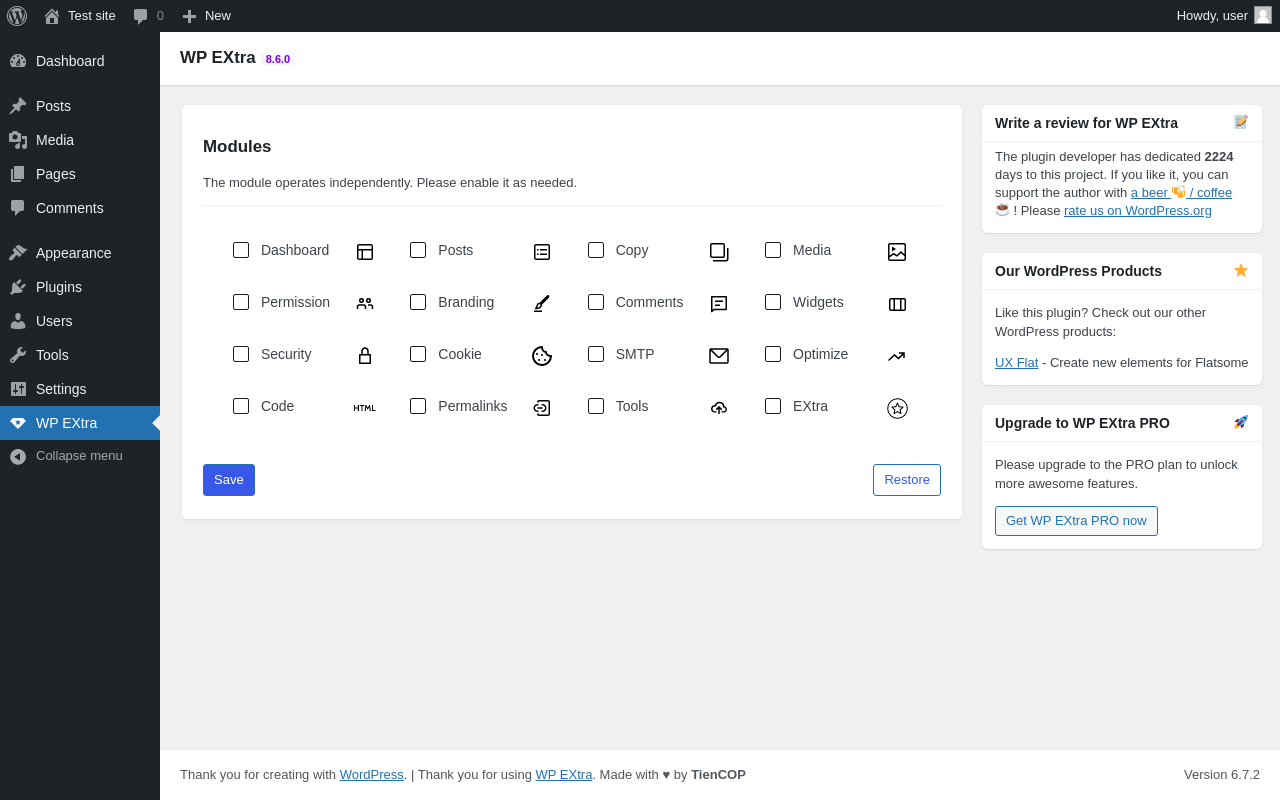
Task: Follow the rate us on WordPress.org link
Action: tap(1138, 211)
